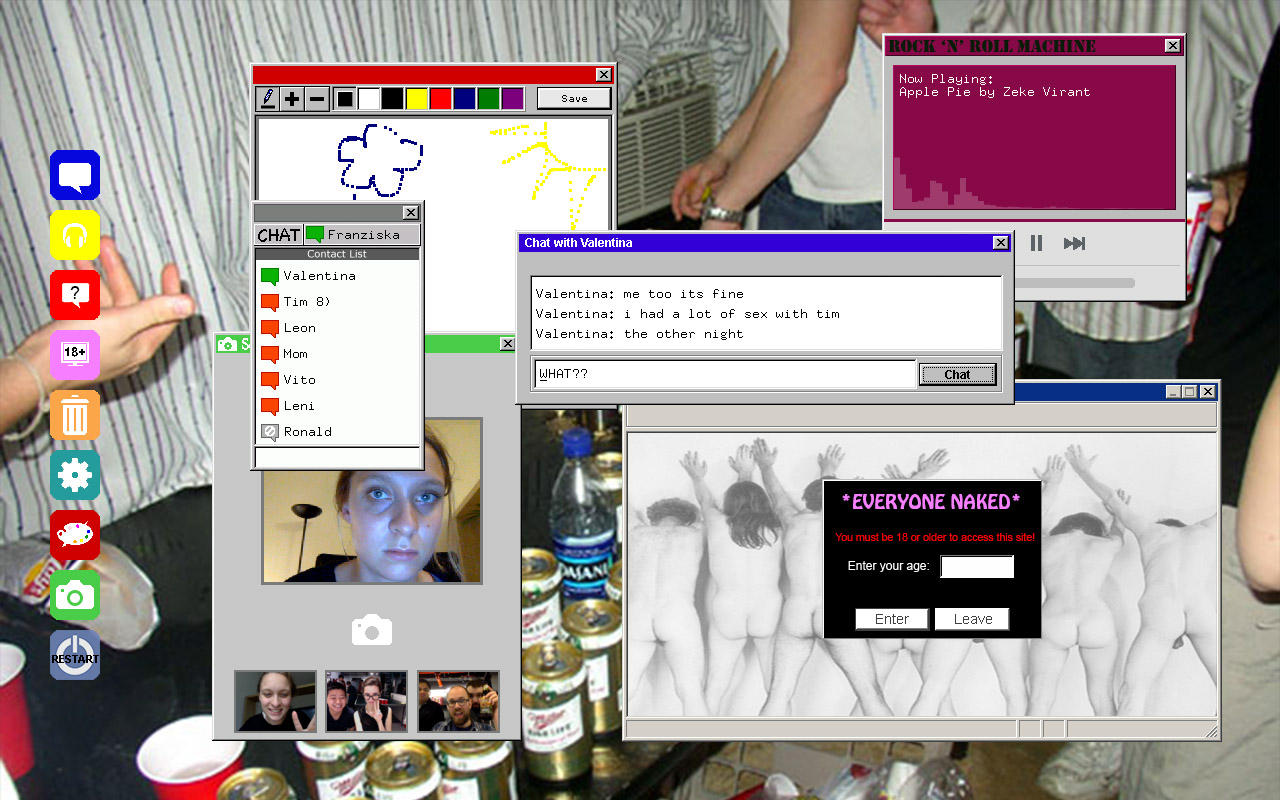
Task: Take a photo with the camera shutter
Action: click(x=372, y=630)
